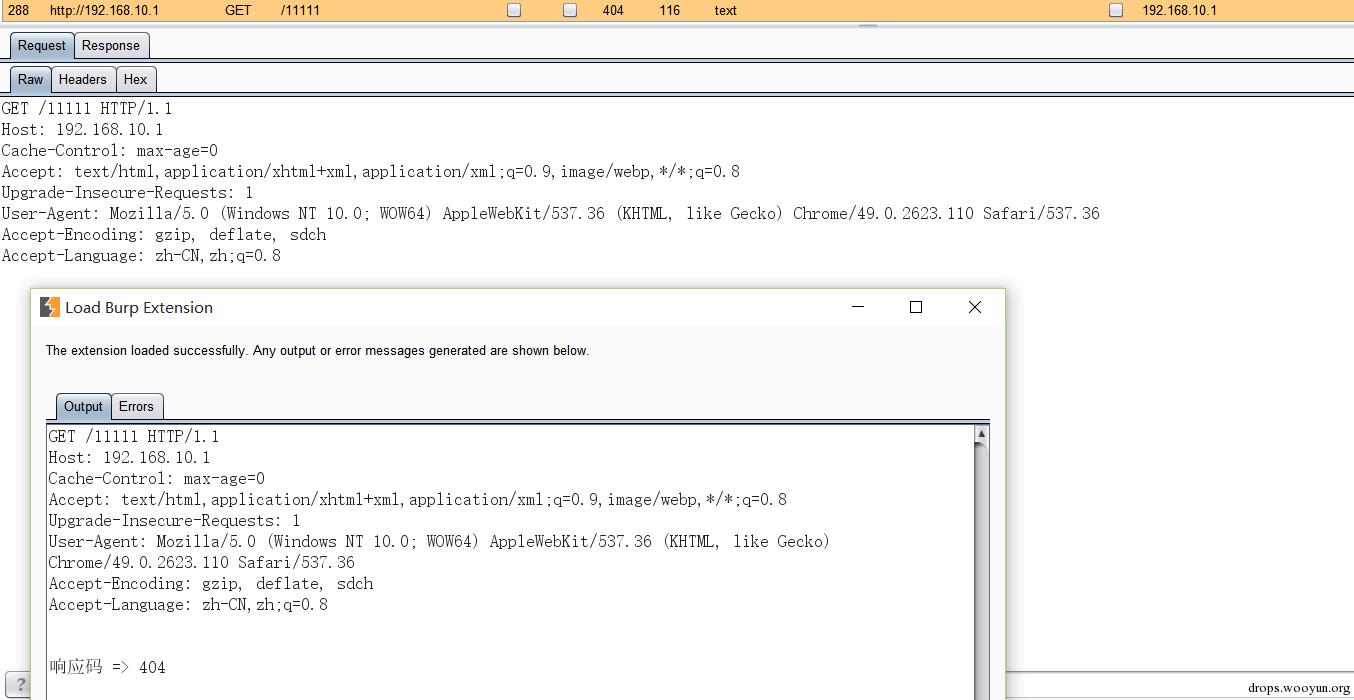Click the text MIME type cell
The width and height of the screenshot is (1354, 700).
[725, 10]
